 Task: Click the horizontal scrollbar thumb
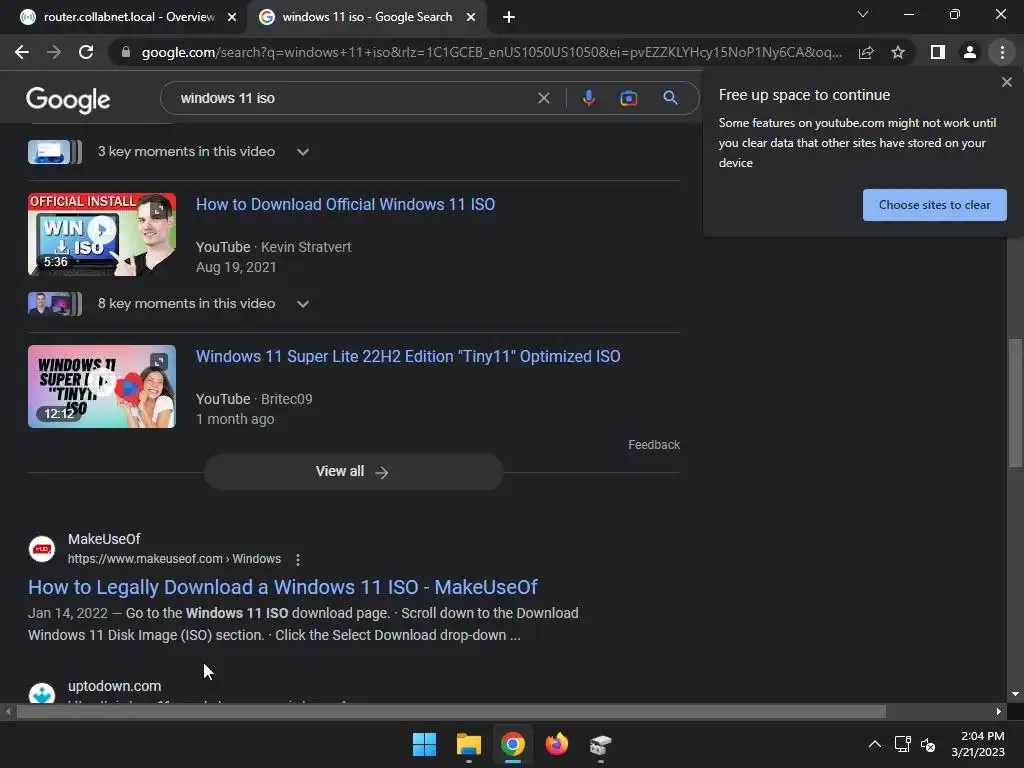[x=451, y=711]
